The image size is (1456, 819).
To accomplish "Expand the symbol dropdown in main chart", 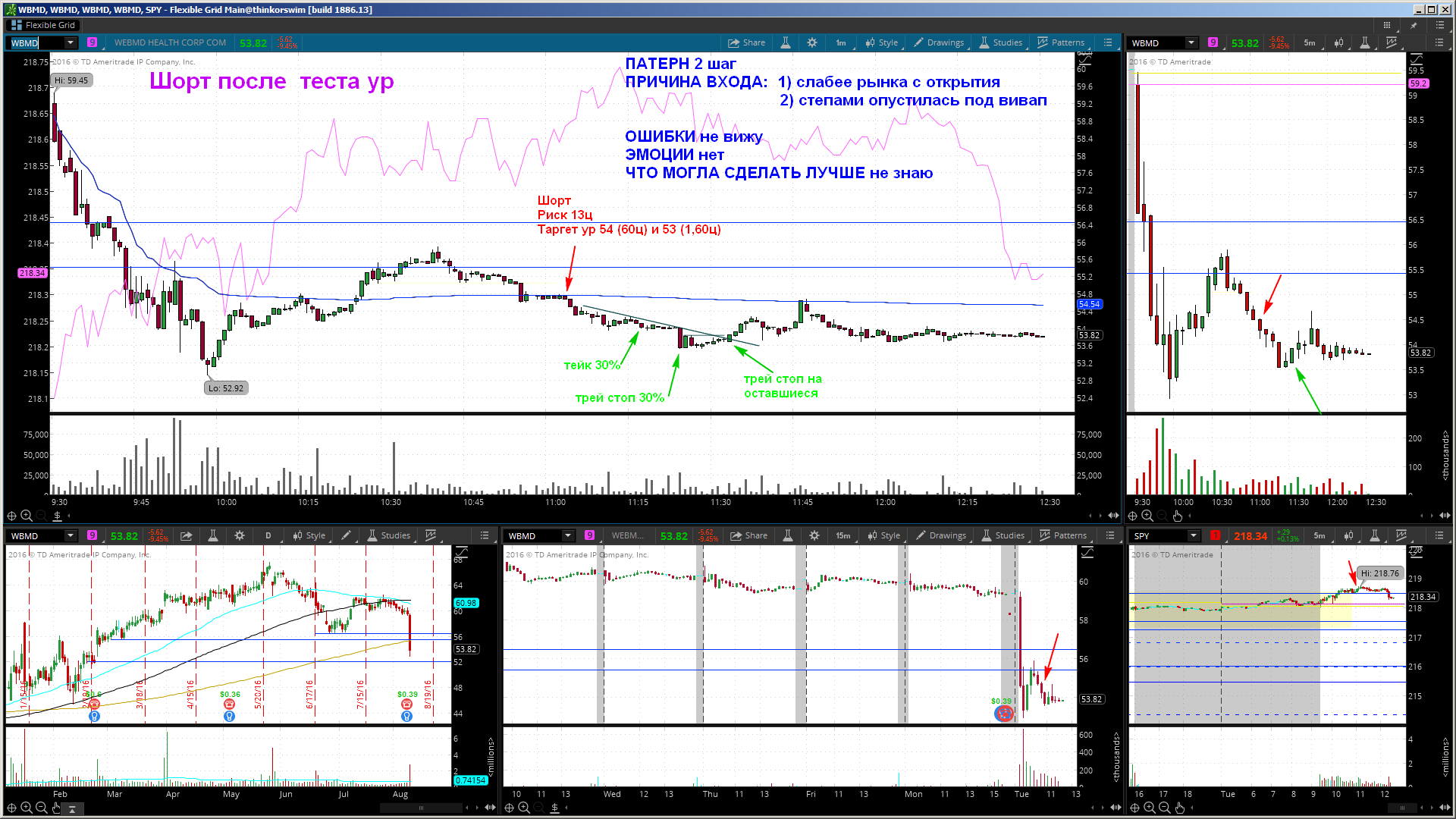I will [71, 43].
